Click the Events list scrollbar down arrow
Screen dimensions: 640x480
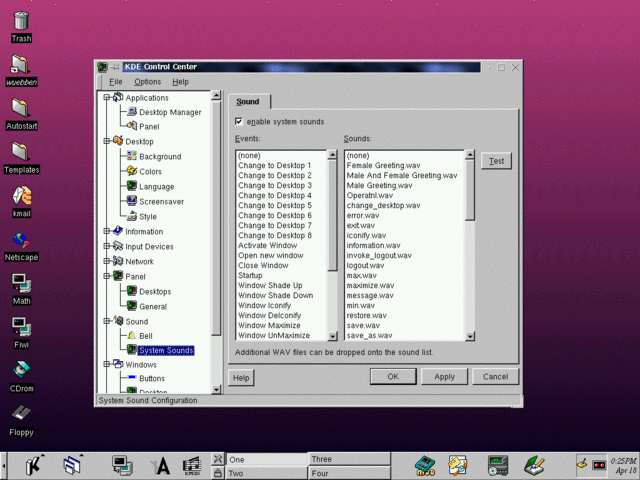pos(332,336)
